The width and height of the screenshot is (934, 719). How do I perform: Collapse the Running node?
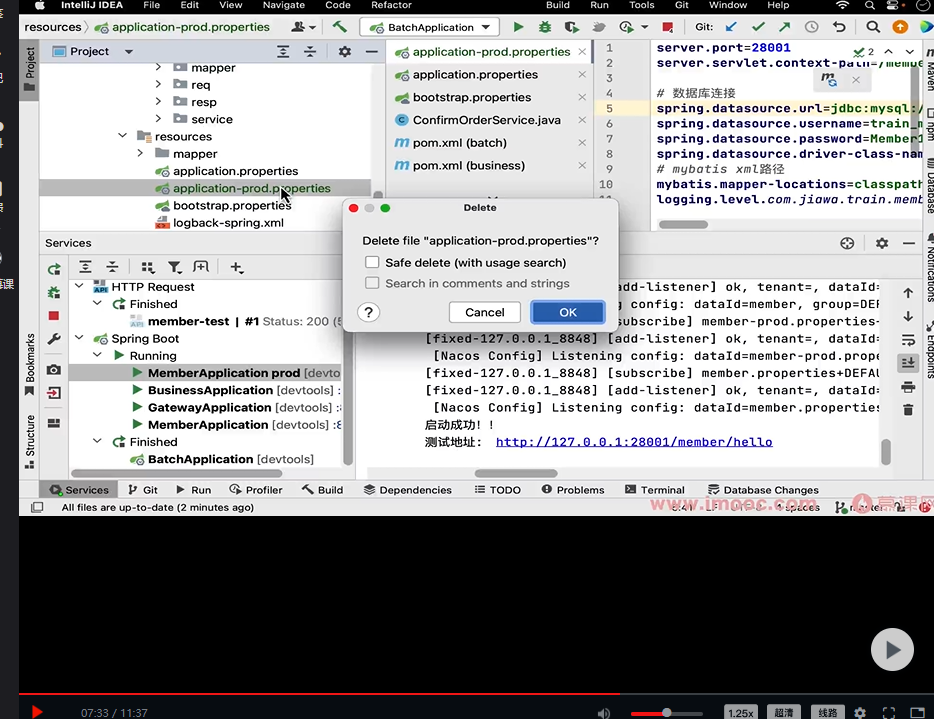coord(98,356)
